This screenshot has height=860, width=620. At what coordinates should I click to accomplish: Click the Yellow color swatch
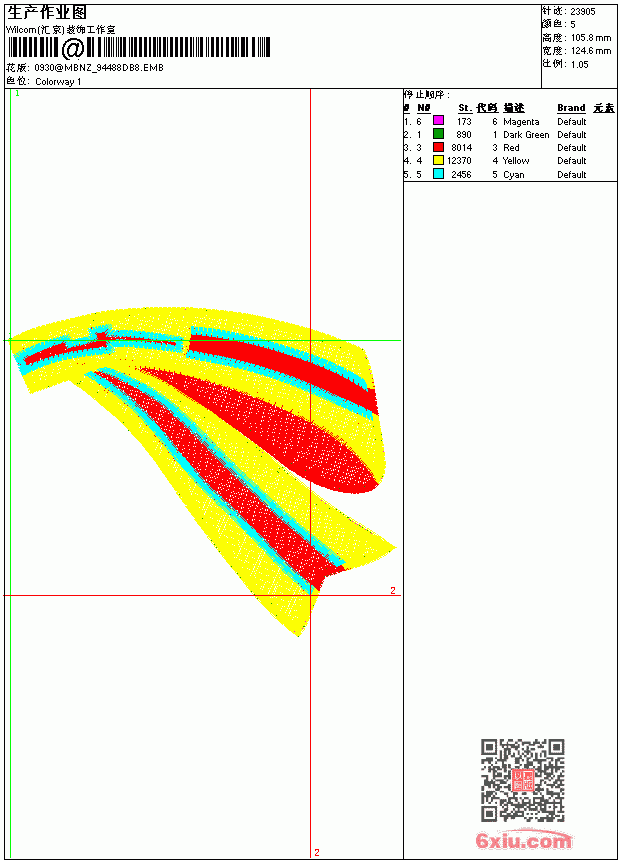(x=438, y=160)
